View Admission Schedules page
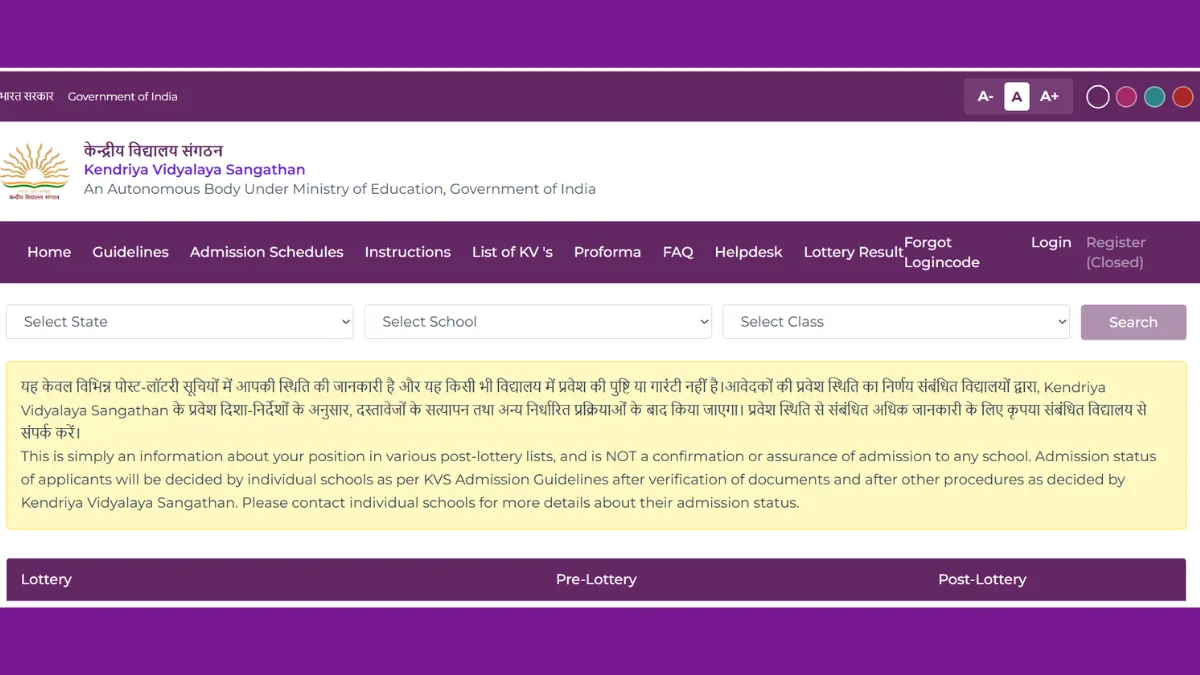The height and width of the screenshot is (675, 1200). (266, 252)
